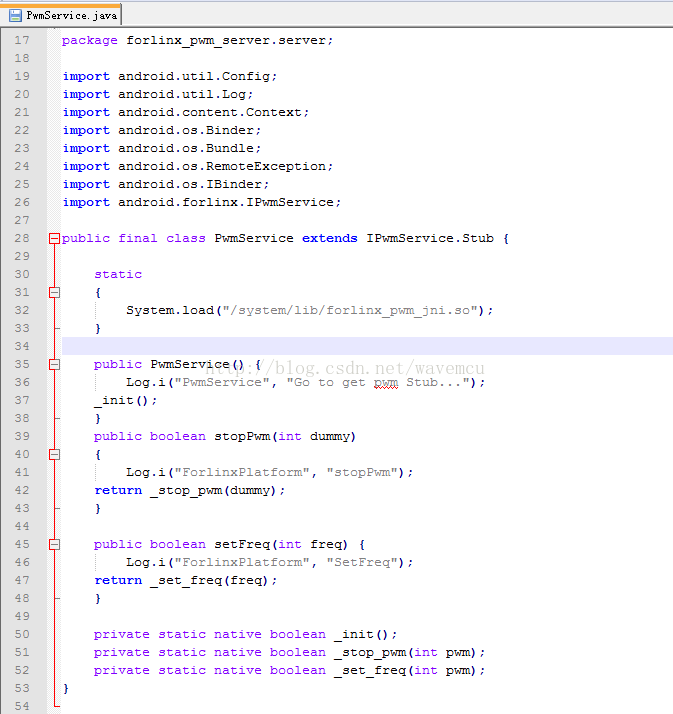Click native _stop_pwm(int pwm) declaration
The height and width of the screenshot is (714, 673).
pyautogui.click(x=290, y=652)
